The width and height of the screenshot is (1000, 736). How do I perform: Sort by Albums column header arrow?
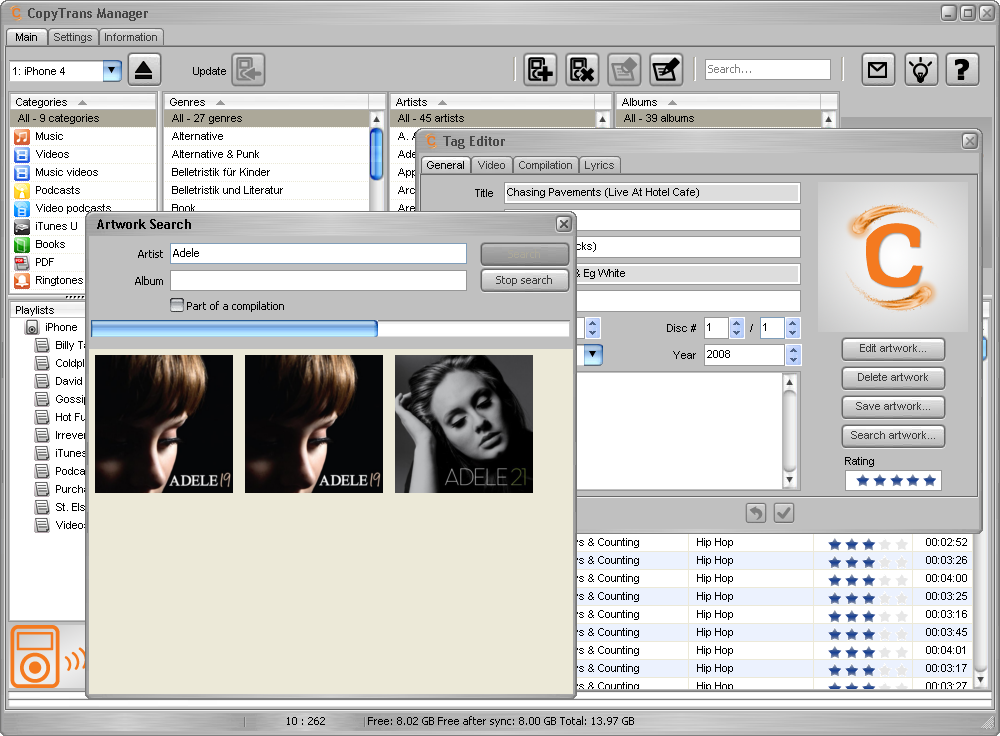point(672,102)
